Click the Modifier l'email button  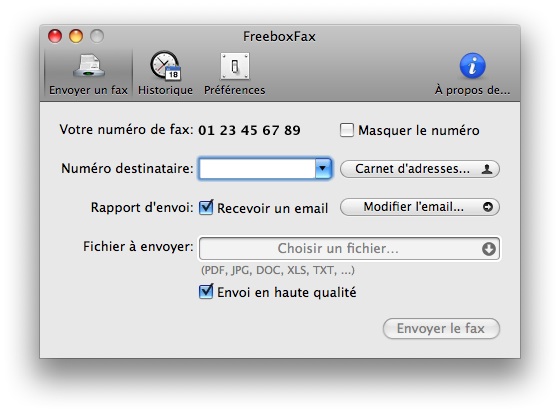click(420, 207)
